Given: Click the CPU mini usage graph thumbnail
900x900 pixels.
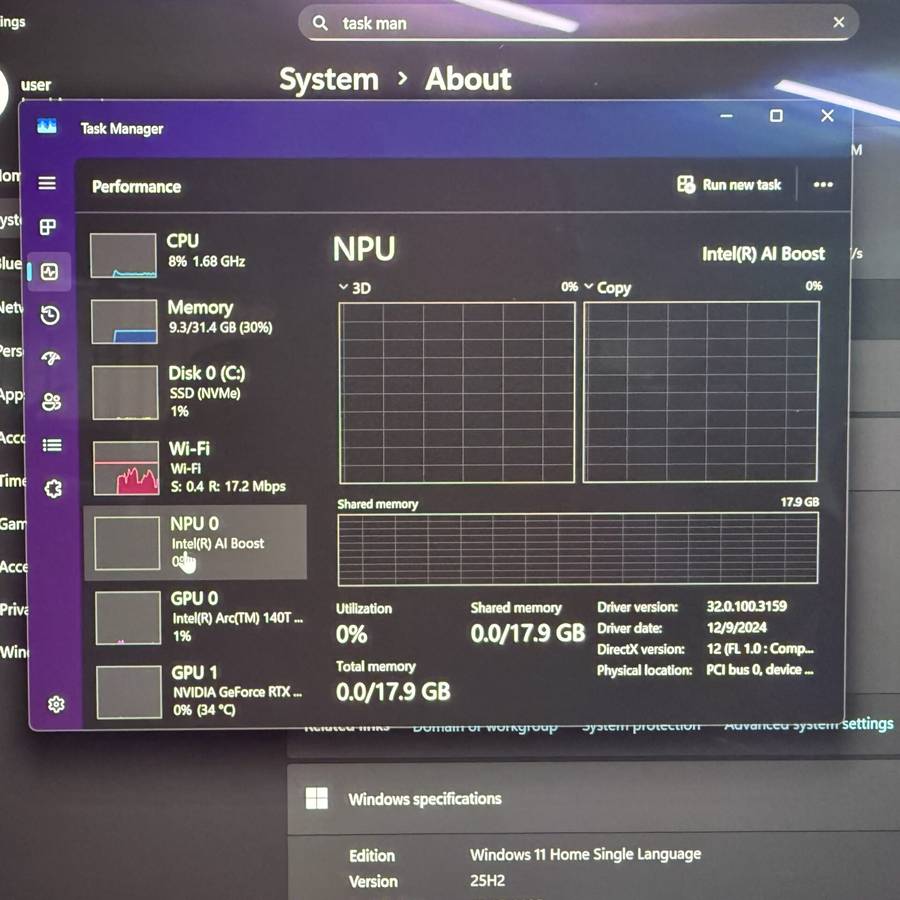Looking at the screenshot, I should click(x=123, y=255).
